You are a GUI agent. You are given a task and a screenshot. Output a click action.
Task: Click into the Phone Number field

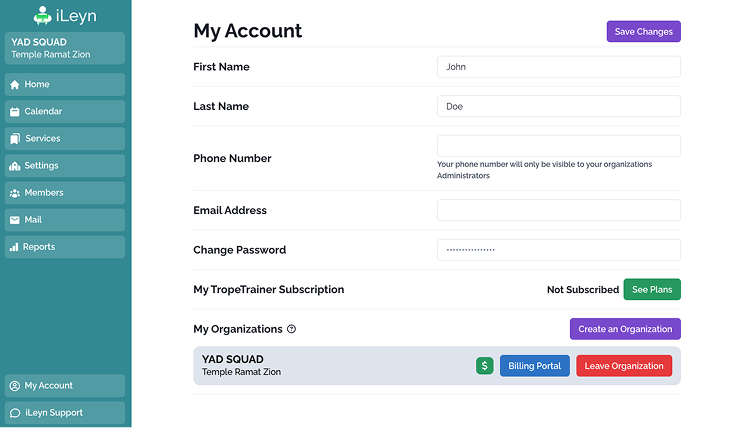click(559, 146)
